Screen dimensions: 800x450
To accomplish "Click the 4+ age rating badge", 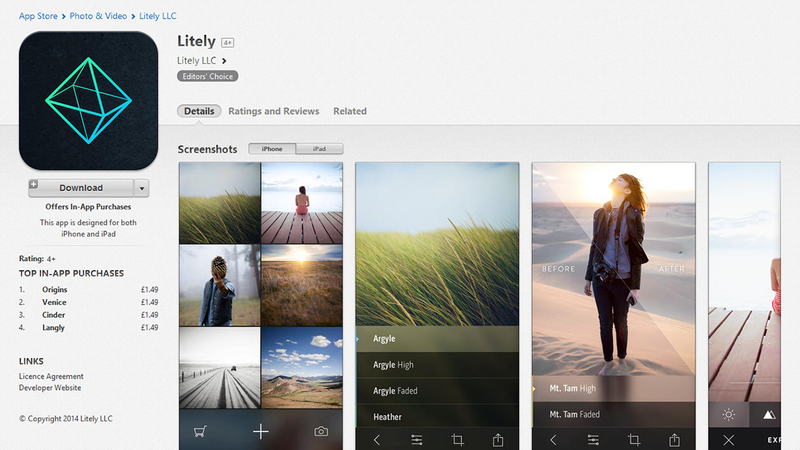I will click(228, 43).
